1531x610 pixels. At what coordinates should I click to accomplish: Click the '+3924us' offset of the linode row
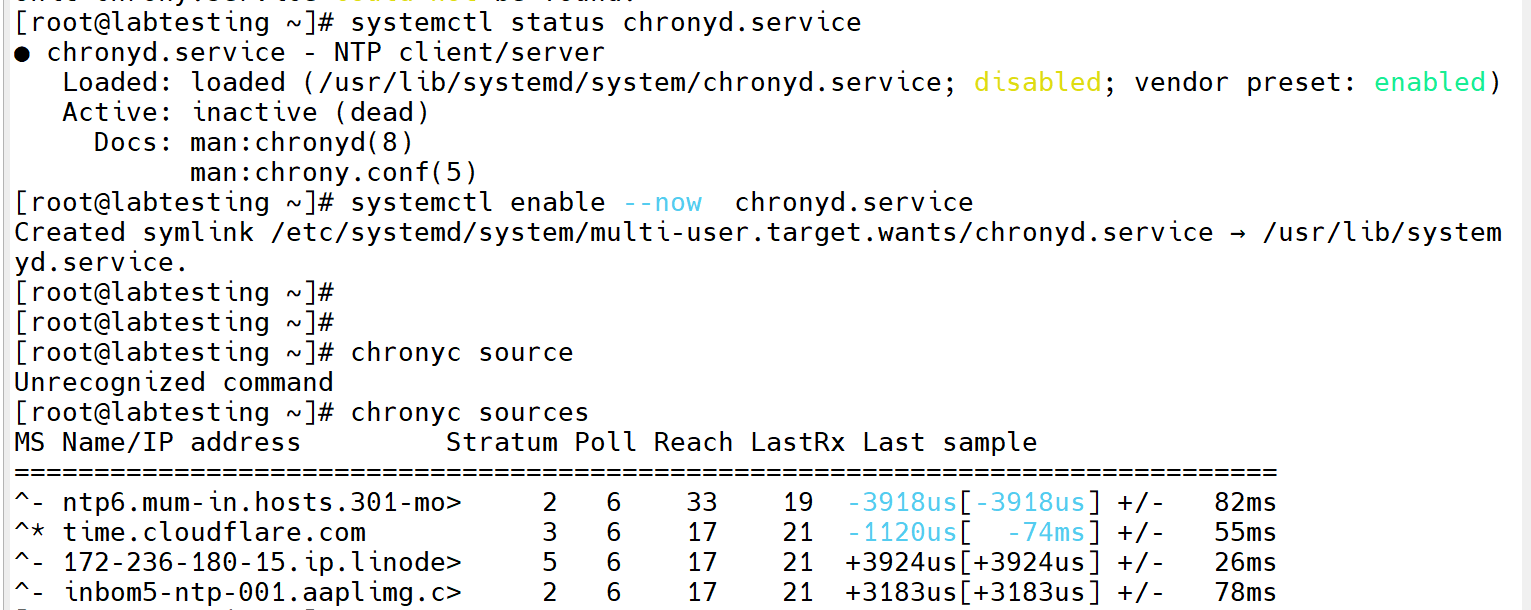click(x=901, y=562)
